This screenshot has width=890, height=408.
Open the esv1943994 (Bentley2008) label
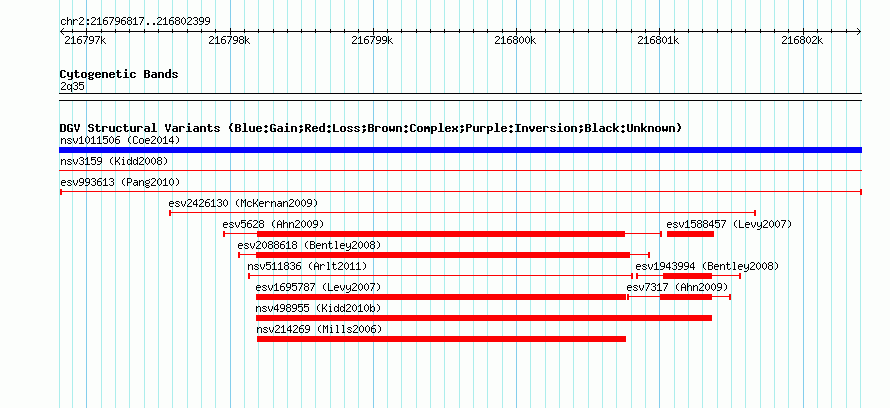pyautogui.click(x=707, y=266)
